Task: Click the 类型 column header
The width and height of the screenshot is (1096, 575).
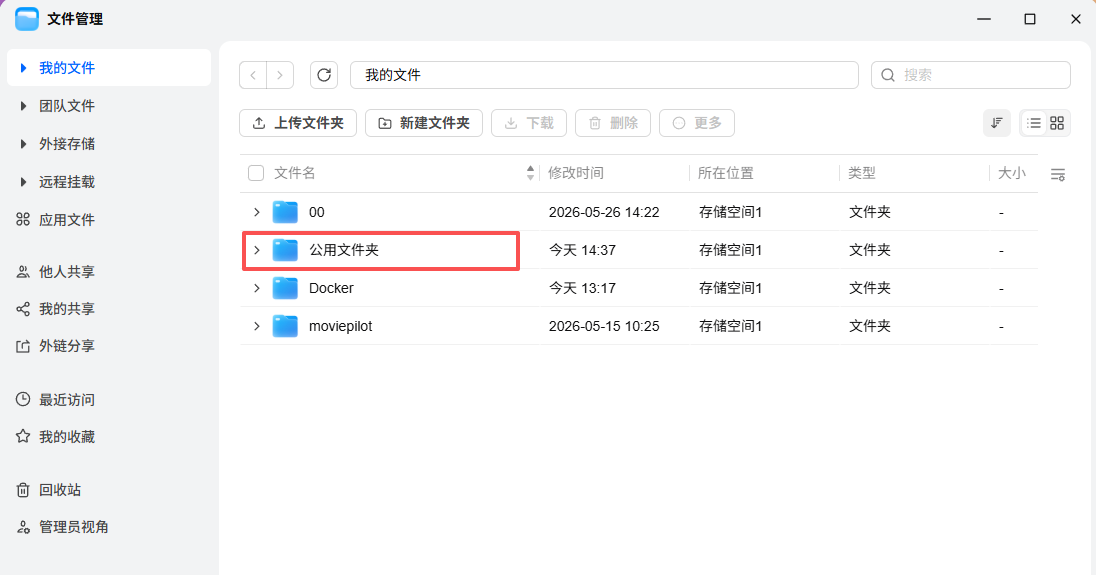Action: click(x=862, y=173)
